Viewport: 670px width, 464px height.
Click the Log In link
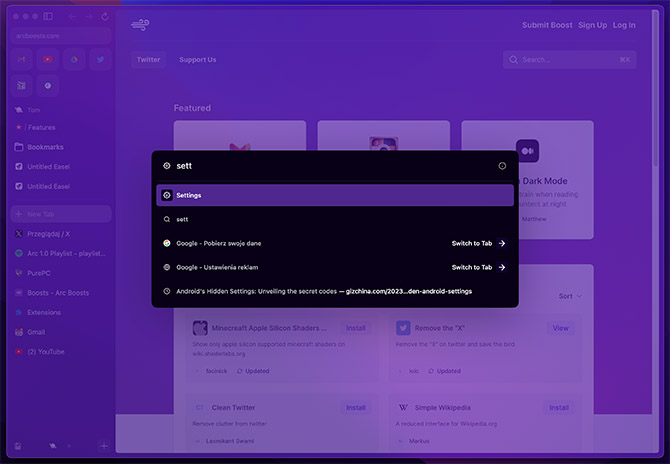point(624,25)
